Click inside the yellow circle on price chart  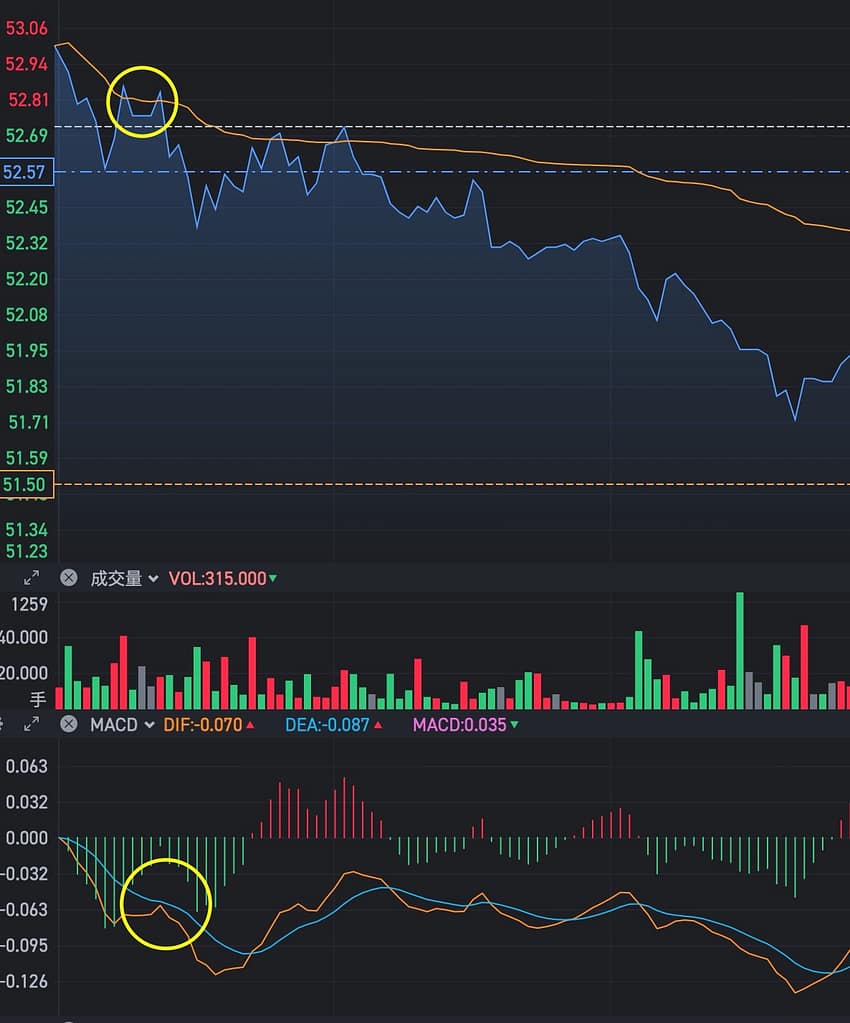tap(142, 102)
